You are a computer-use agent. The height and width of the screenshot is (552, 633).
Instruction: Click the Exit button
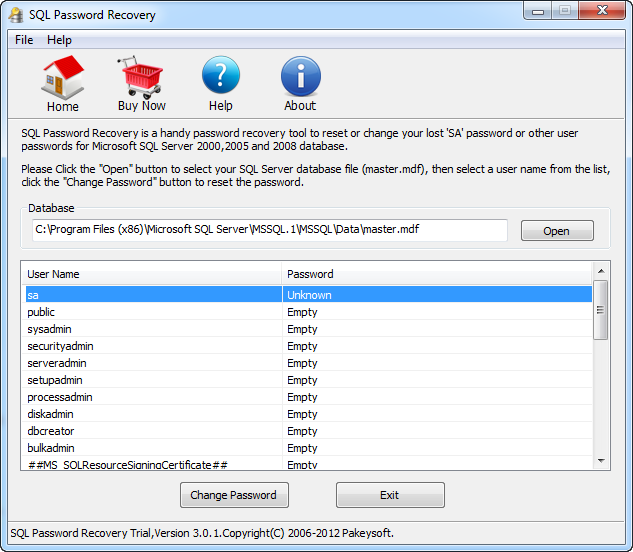click(390, 495)
